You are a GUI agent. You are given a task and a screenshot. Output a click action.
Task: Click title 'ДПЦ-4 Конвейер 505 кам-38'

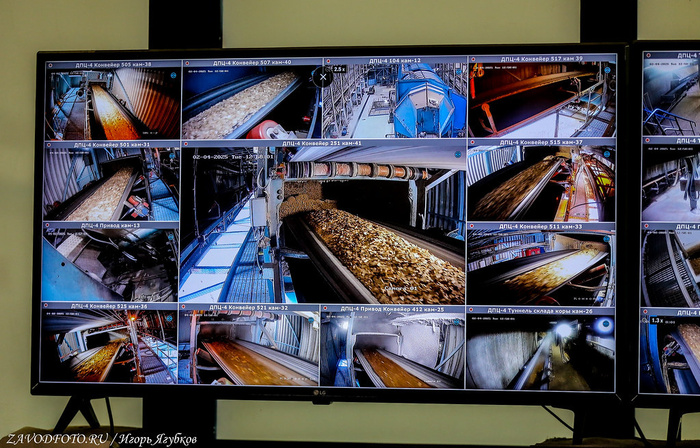point(113,65)
